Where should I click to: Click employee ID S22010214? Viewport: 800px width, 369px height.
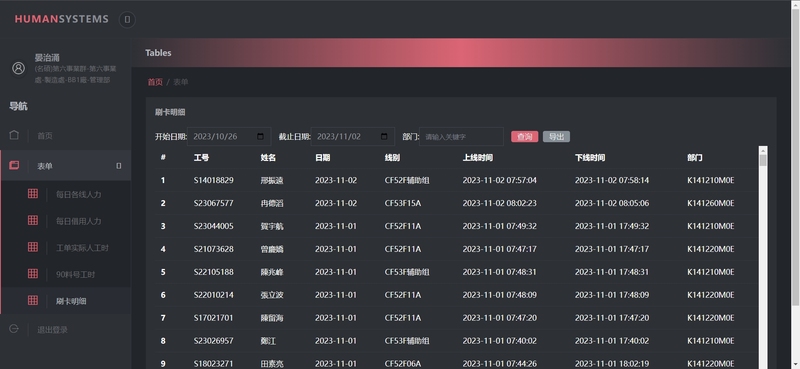tap(214, 295)
